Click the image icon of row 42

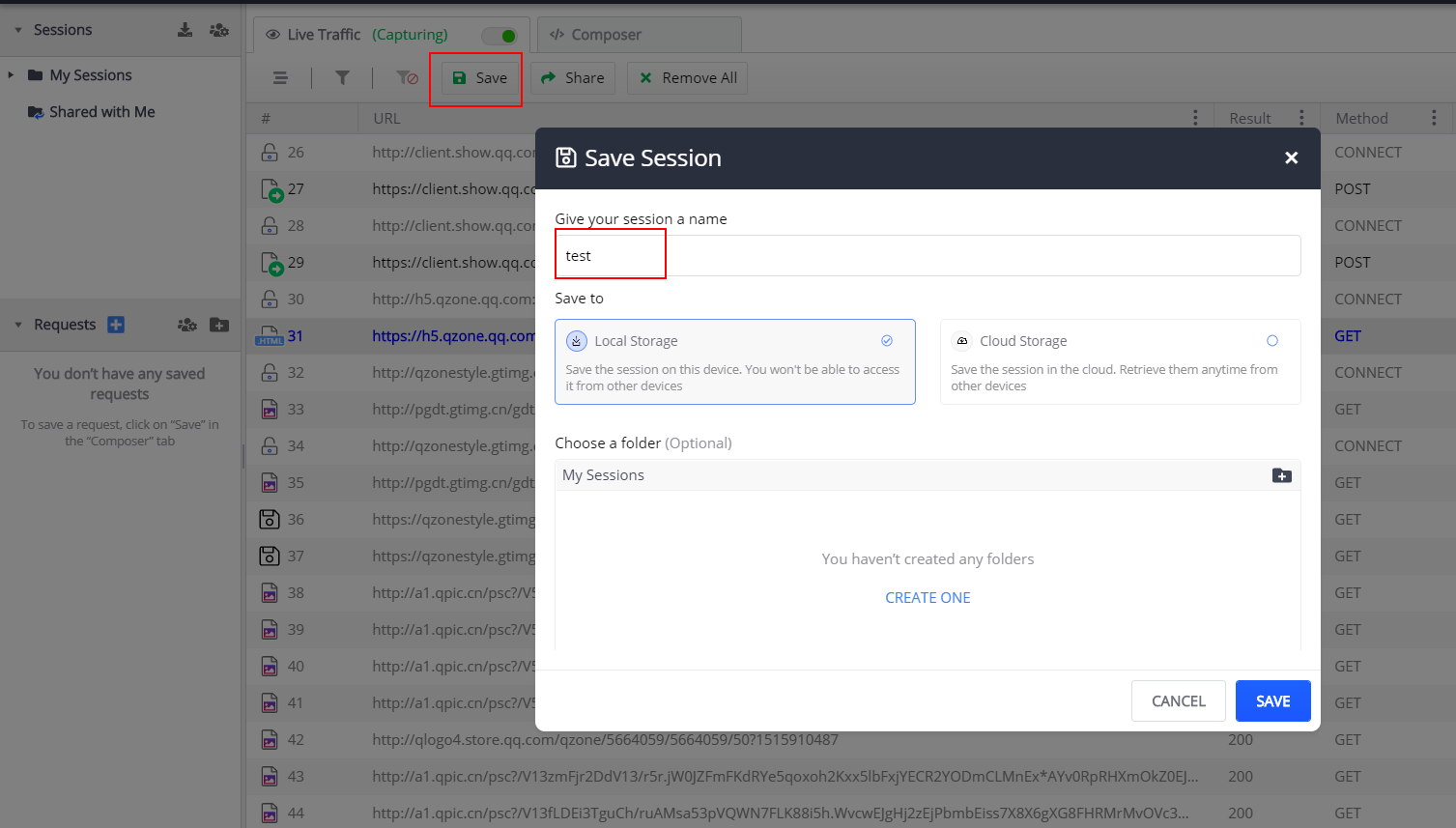coord(270,740)
